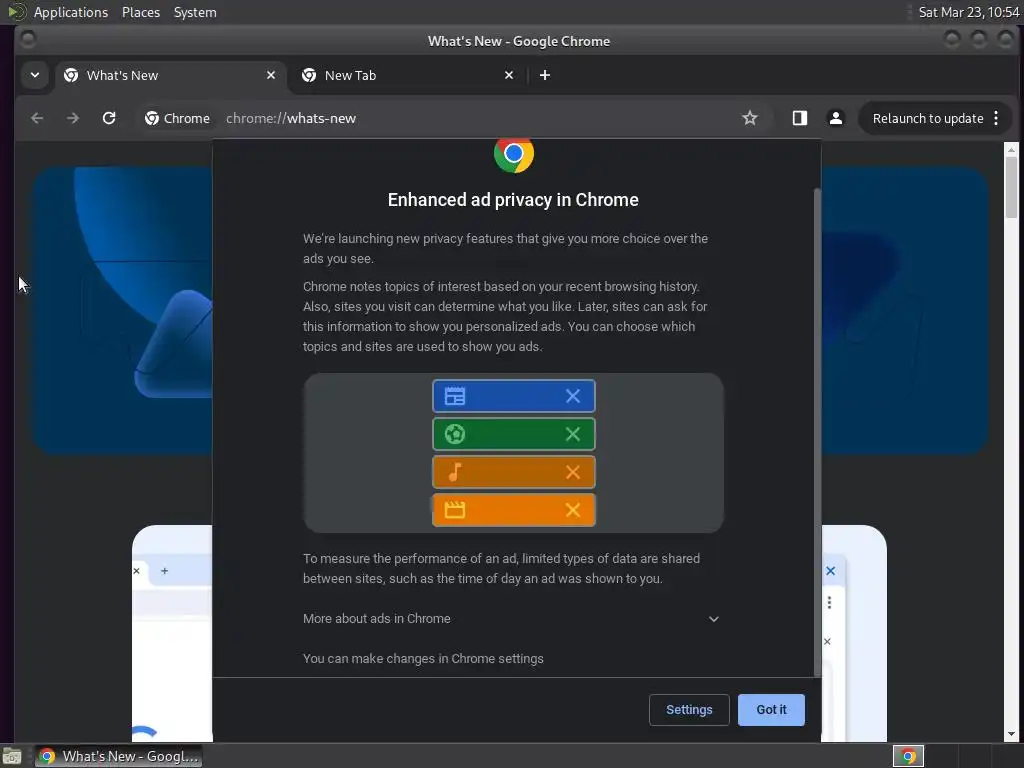Click the Got it button

pos(771,709)
